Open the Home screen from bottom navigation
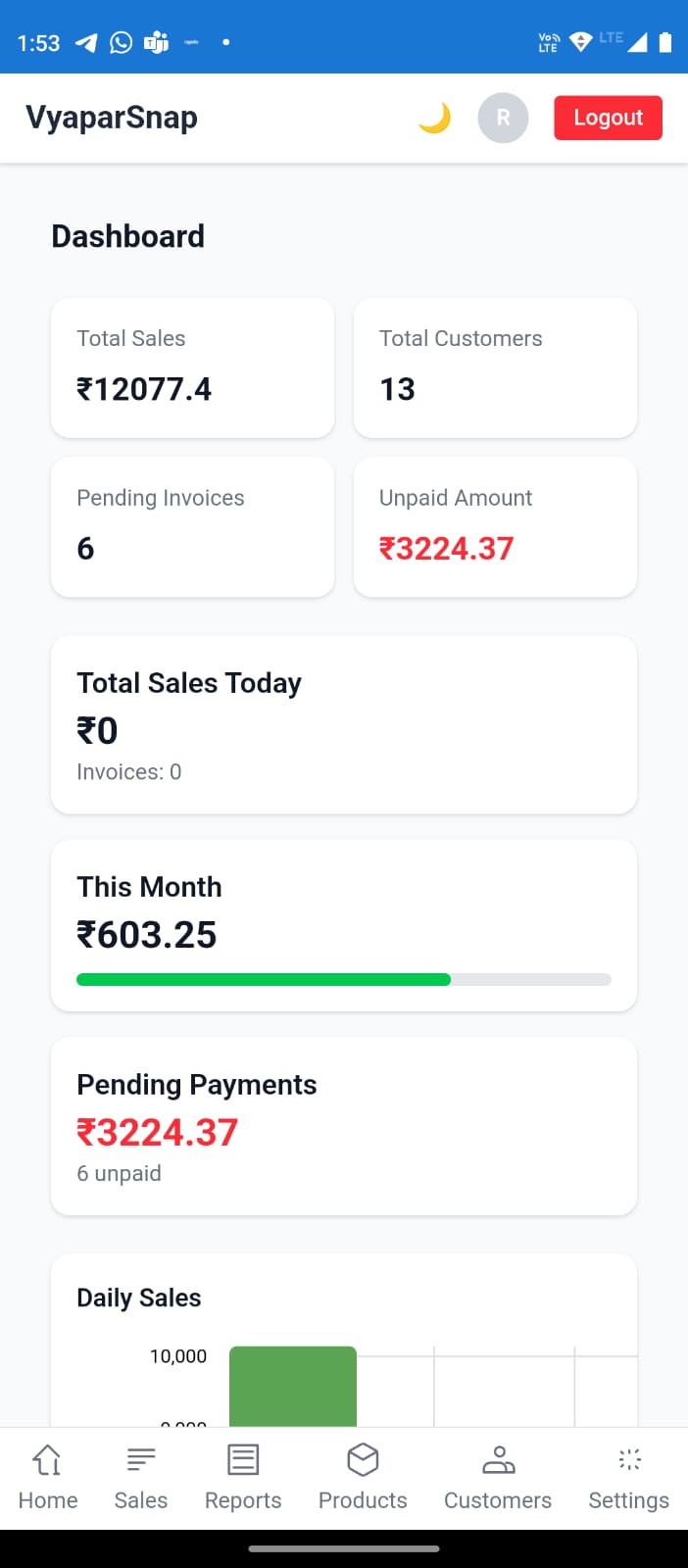The width and height of the screenshot is (688, 1568). click(x=47, y=1475)
